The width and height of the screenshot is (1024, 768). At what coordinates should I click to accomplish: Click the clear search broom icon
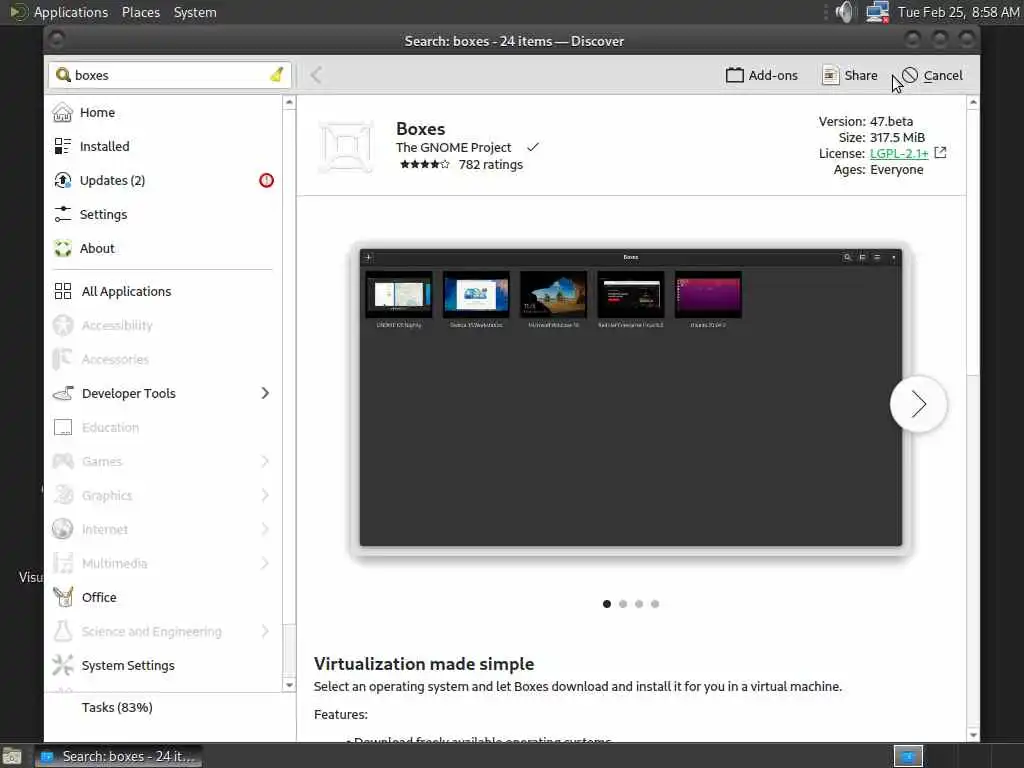(x=276, y=75)
